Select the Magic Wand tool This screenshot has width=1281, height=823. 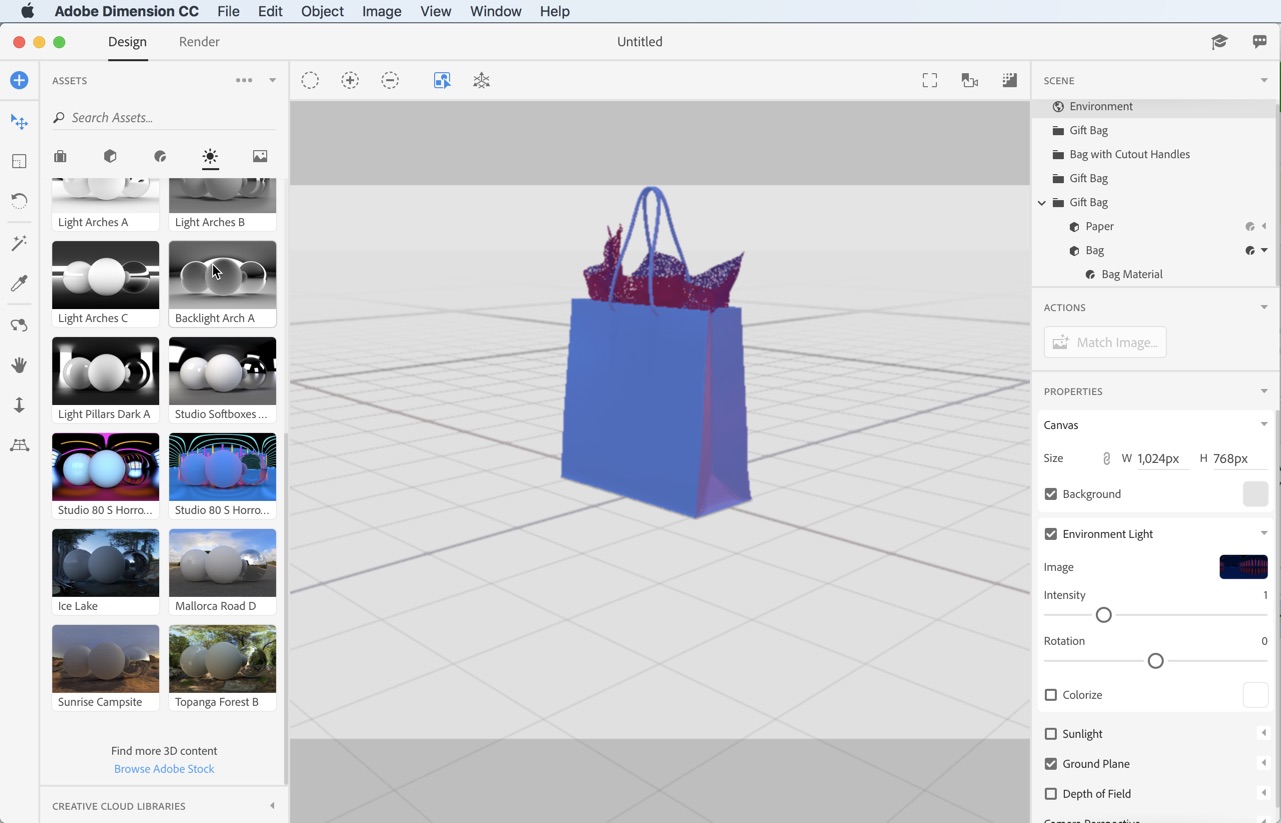click(x=19, y=243)
